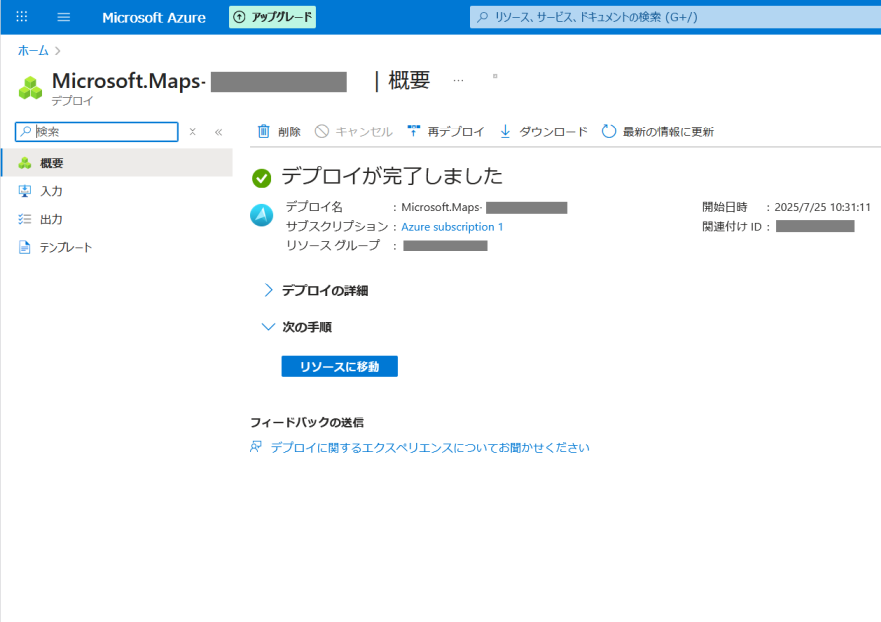Click the ダウンロード down-arrow icon
Image resolution: width=881 pixels, height=622 pixels.
[x=505, y=131]
